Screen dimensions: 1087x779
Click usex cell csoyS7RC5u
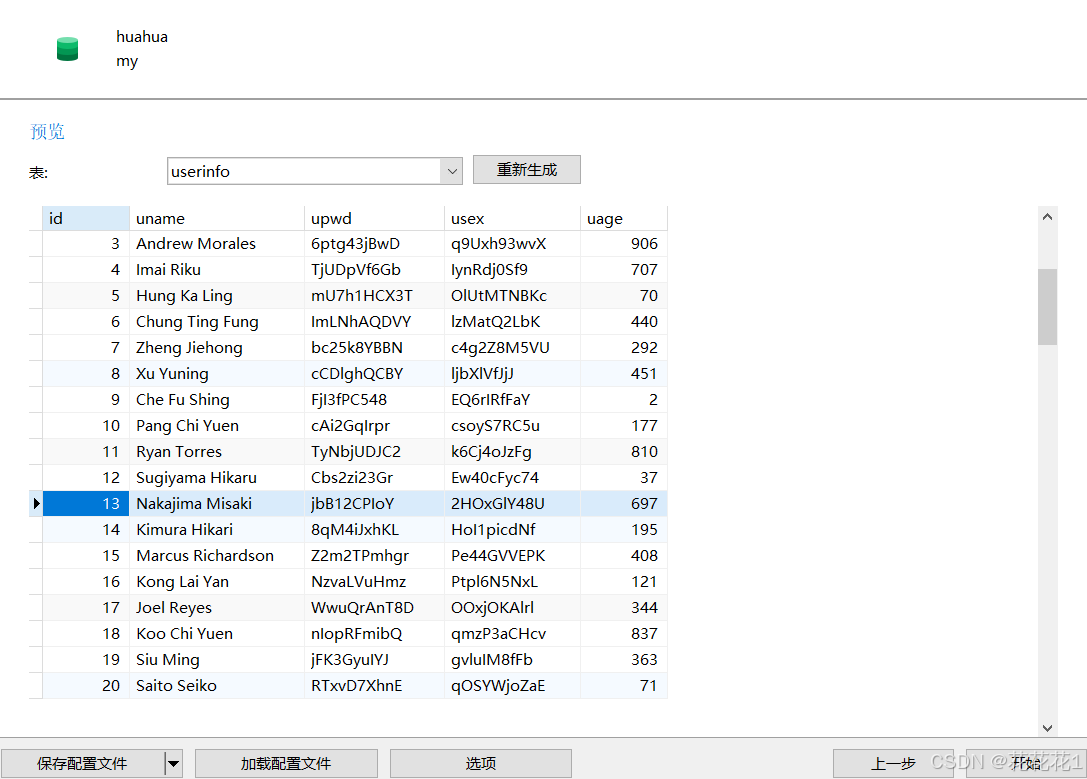pos(512,426)
